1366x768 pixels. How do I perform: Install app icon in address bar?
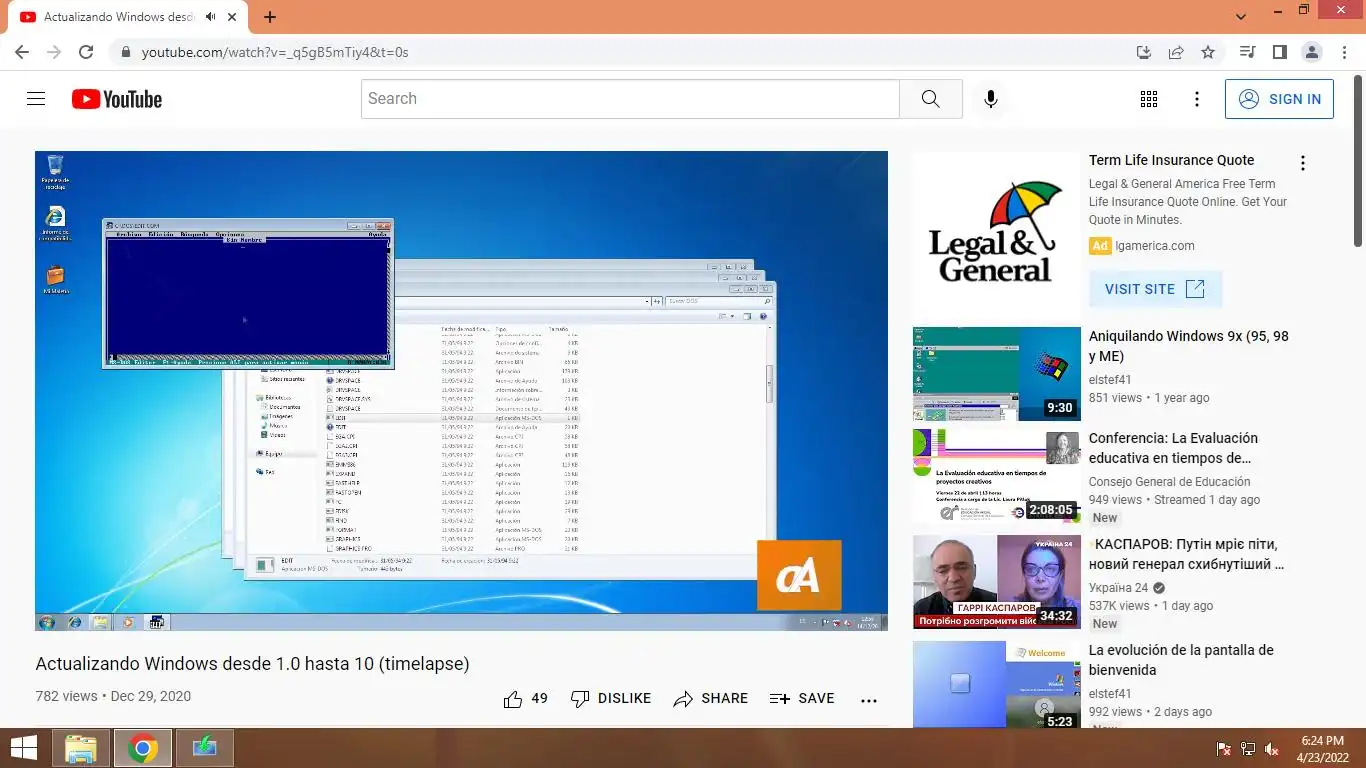(x=1144, y=52)
